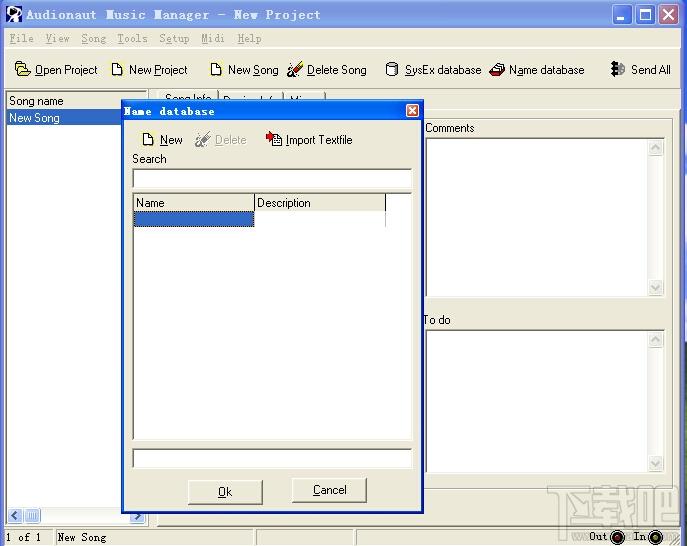
Task: Click the Send All toolbar label
Action: tap(651, 70)
